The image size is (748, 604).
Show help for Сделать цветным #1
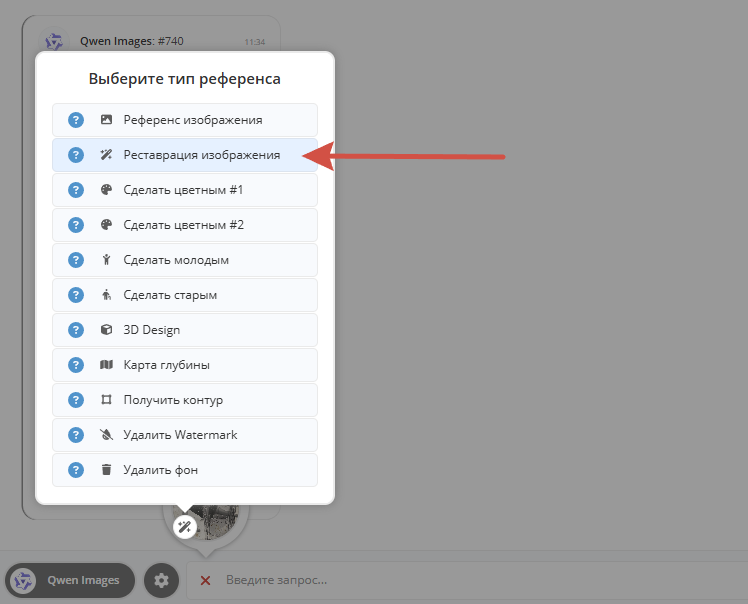click(x=76, y=190)
